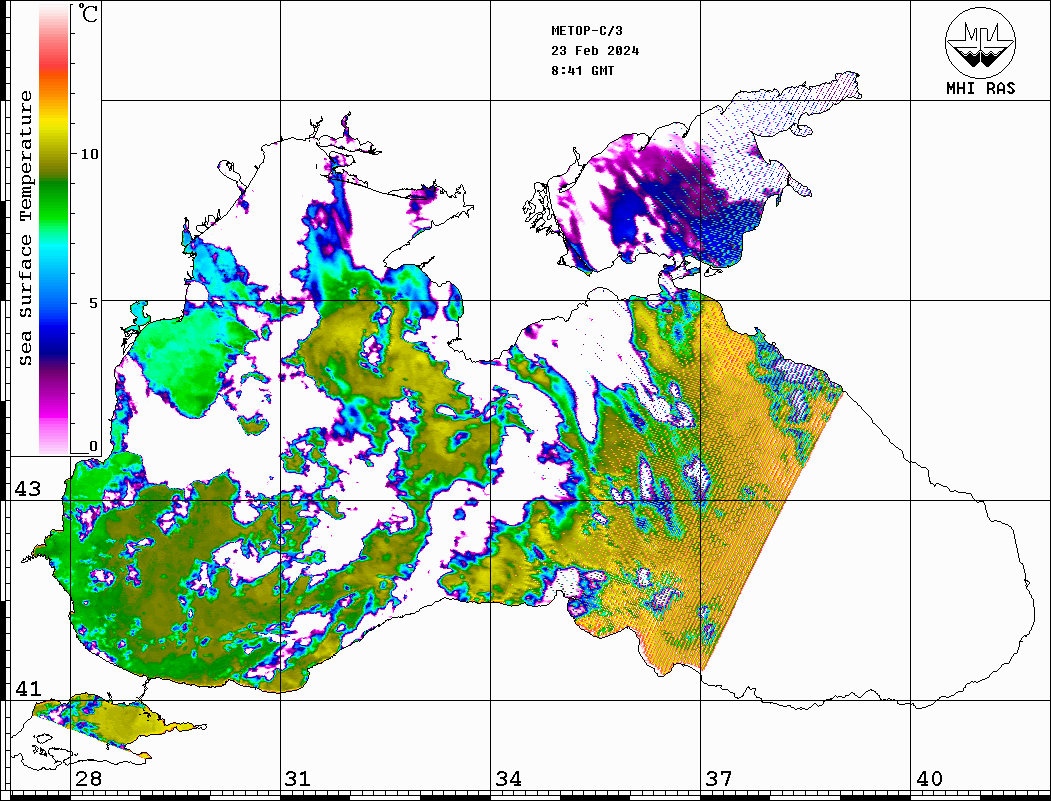Click longitude label '34'
The image size is (1051, 801).
click(509, 779)
